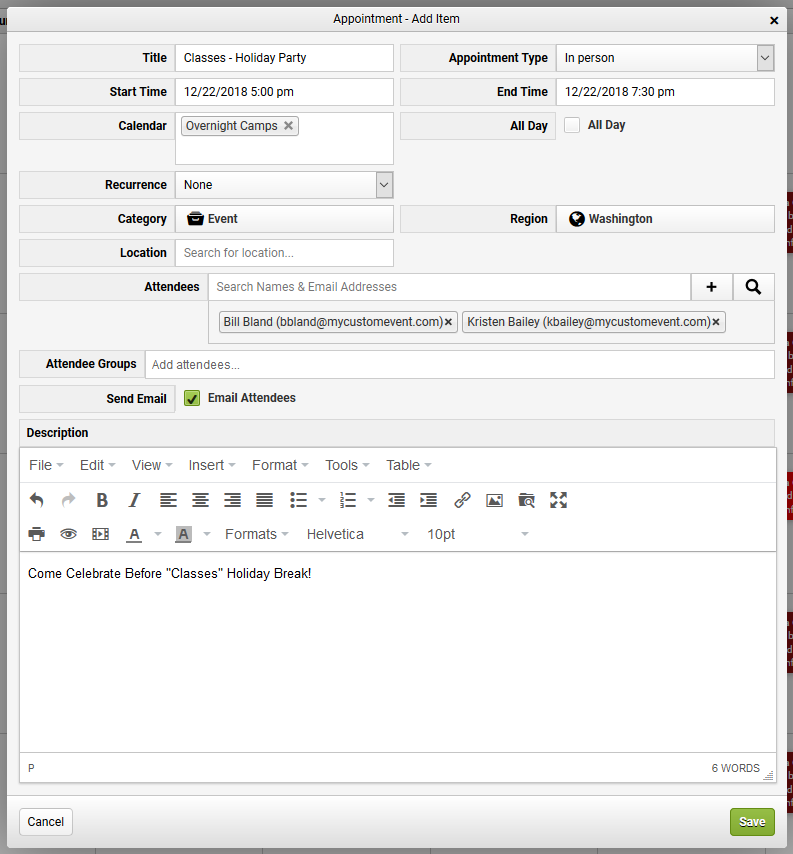Open the Insert menu
This screenshot has width=793, height=854.
click(x=212, y=465)
